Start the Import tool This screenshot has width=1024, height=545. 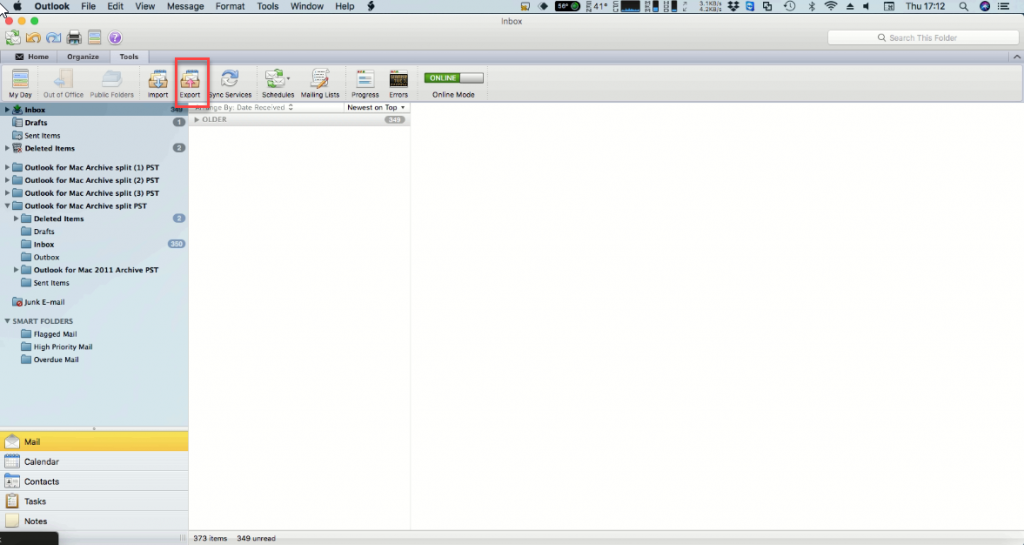[157, 84]
